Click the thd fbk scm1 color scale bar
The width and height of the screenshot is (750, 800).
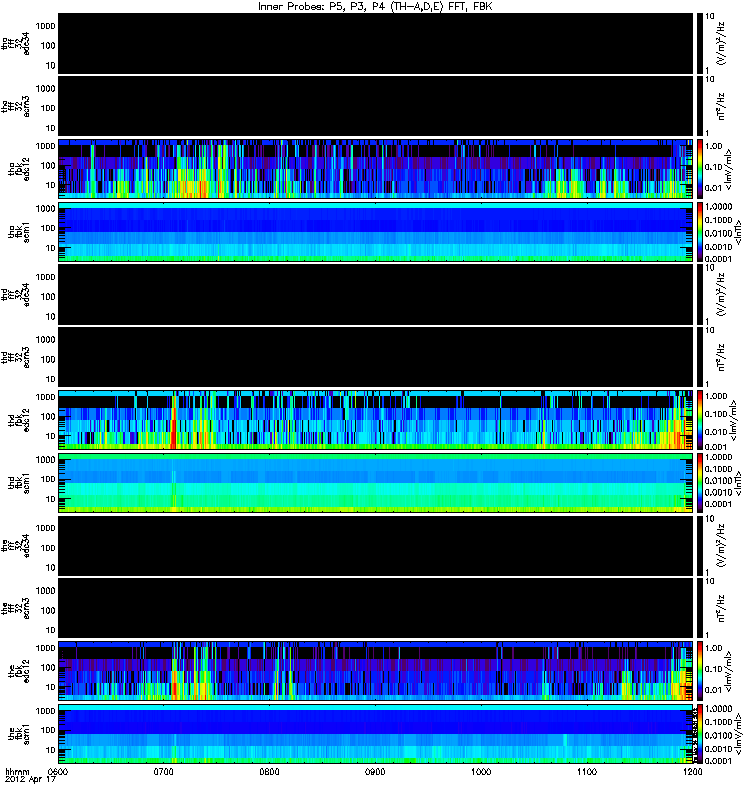pyautogui.click(x=699, y=483)
